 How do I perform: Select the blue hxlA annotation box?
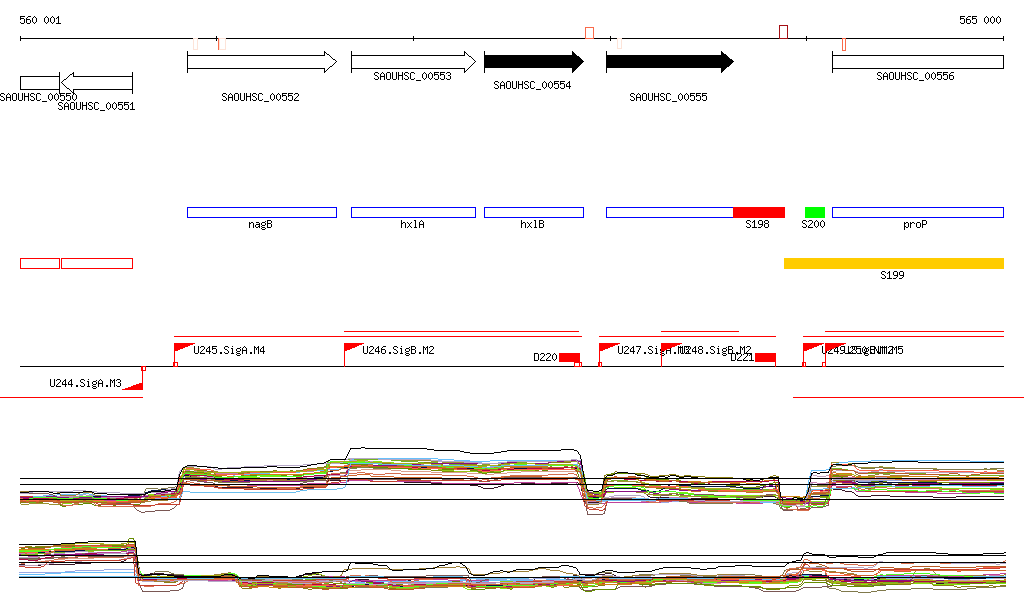tap(413, 212)
